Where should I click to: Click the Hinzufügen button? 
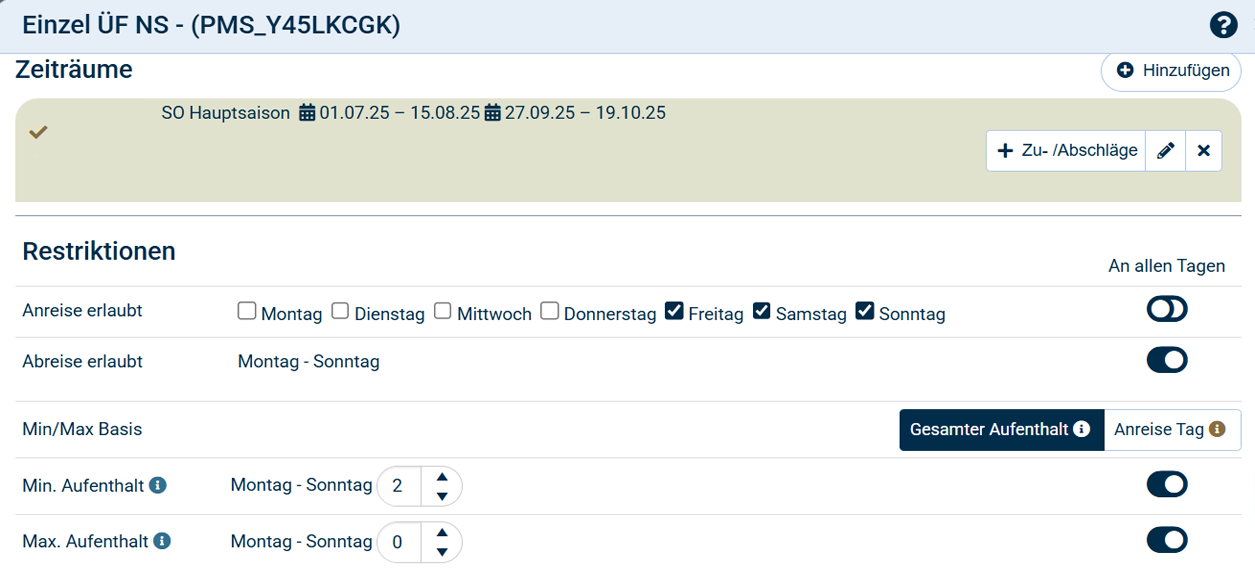pos(1172,71)
